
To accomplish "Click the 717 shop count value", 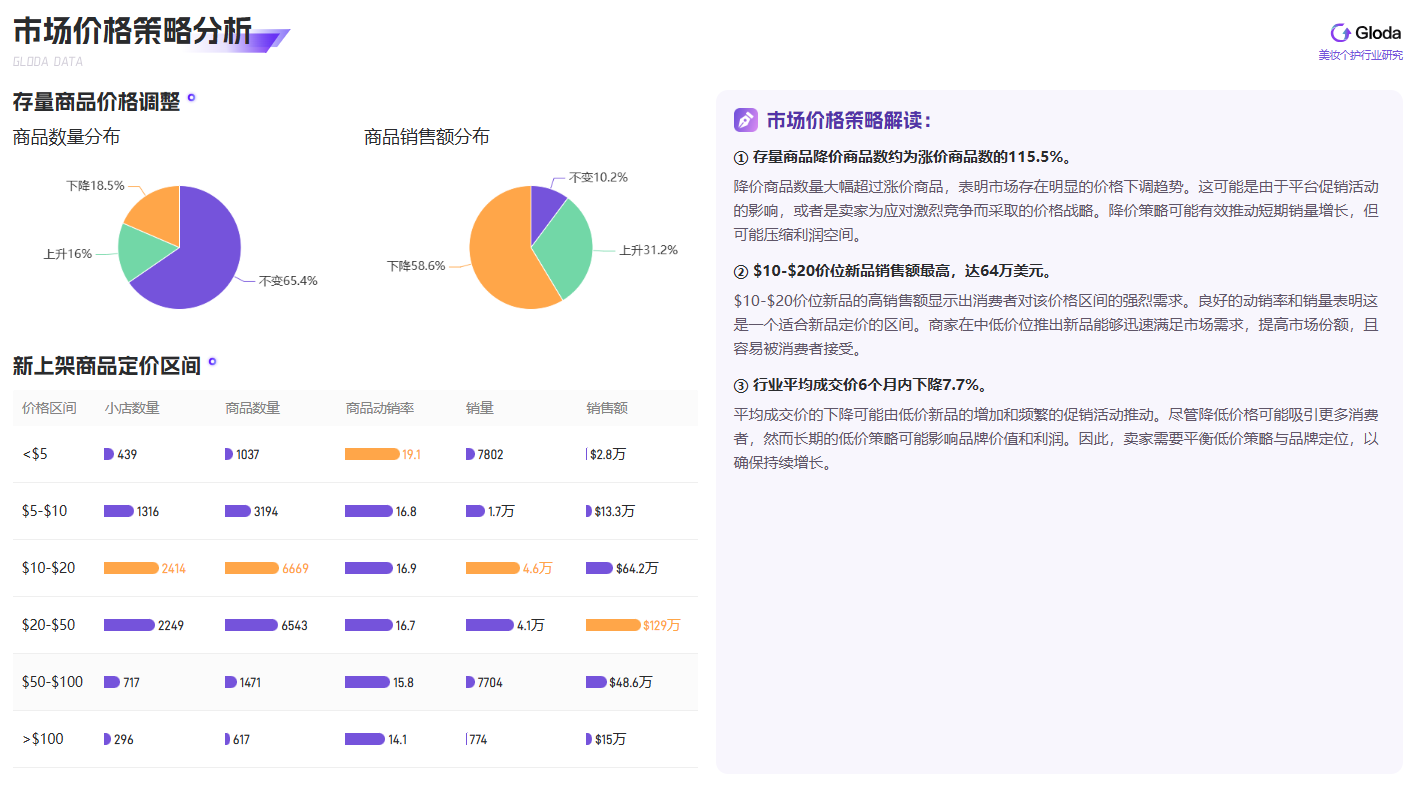I will coord(131,682).
